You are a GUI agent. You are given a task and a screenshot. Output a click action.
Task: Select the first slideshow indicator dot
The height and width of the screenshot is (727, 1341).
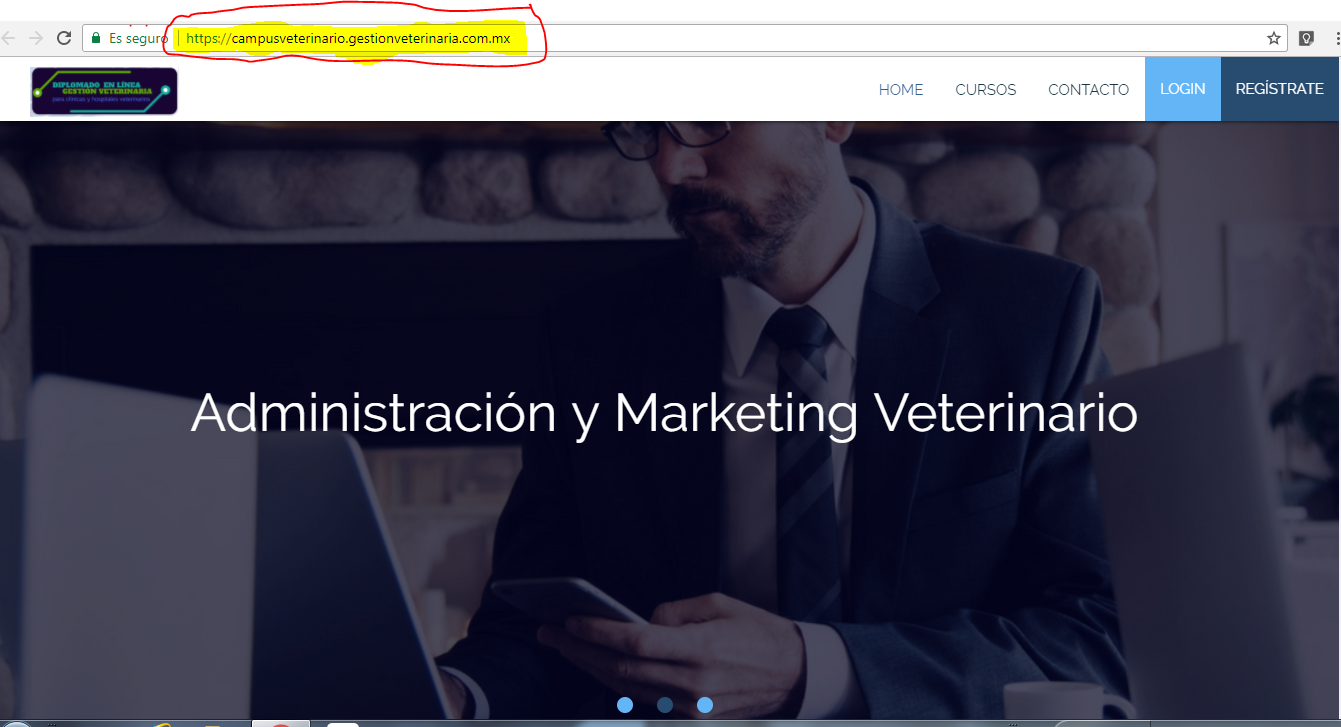pos(625,705)
